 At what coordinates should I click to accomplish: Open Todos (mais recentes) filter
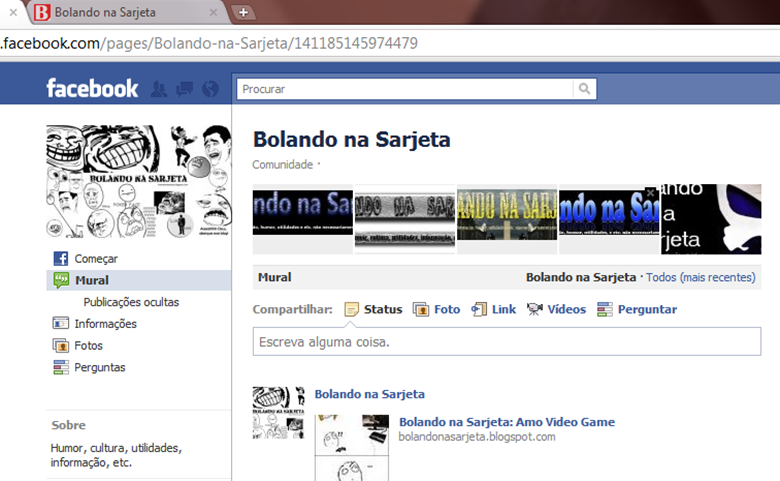click(x=700, y=277)
